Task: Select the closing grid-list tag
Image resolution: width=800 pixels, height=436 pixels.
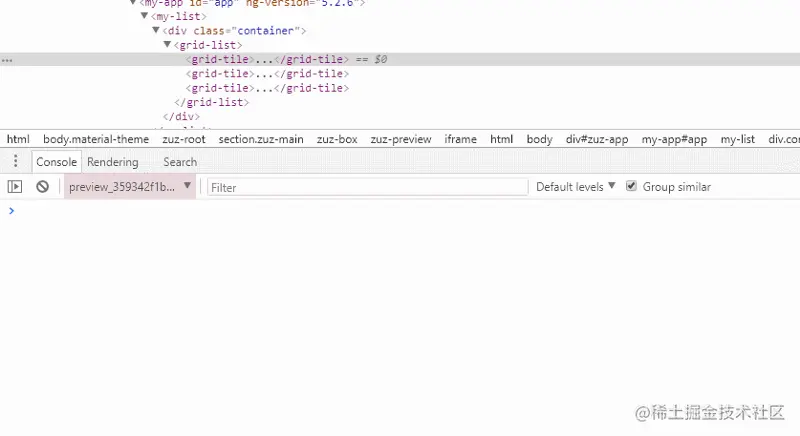Action: point(212,102)
